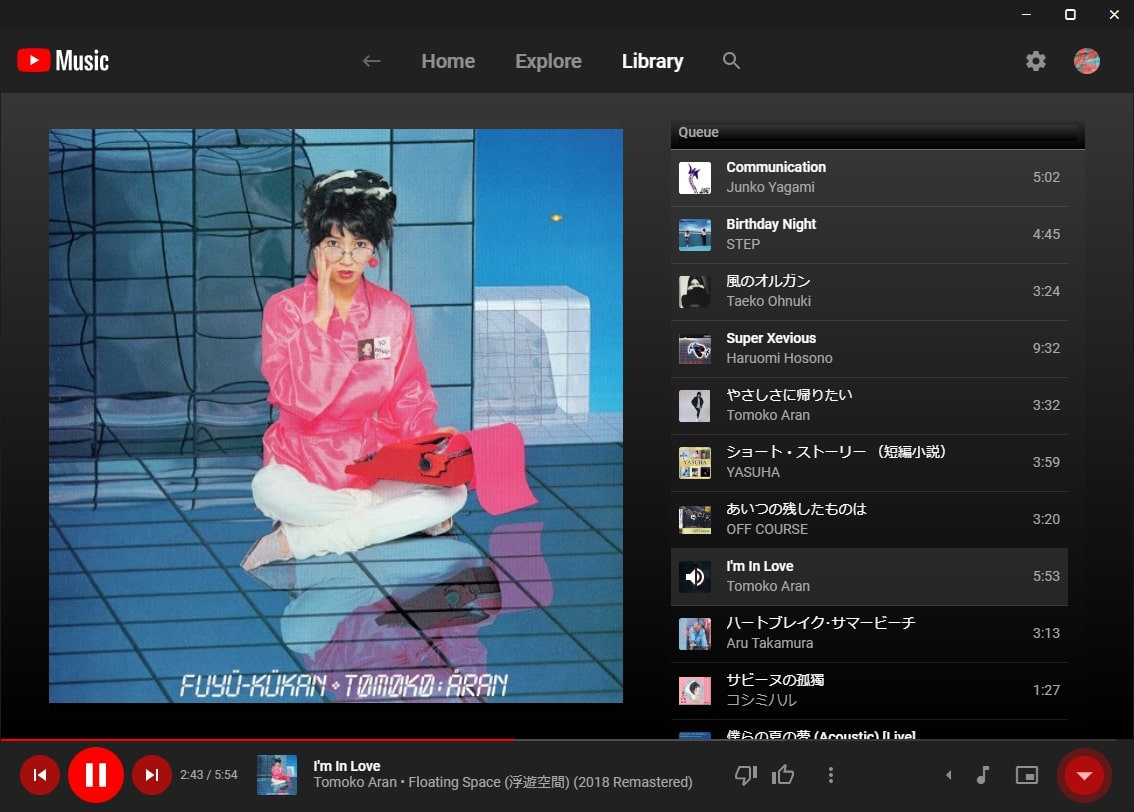Toggle the miniplayer picture-in-picture icon
Viewport: 1134px width, 812px height.
1026,775
